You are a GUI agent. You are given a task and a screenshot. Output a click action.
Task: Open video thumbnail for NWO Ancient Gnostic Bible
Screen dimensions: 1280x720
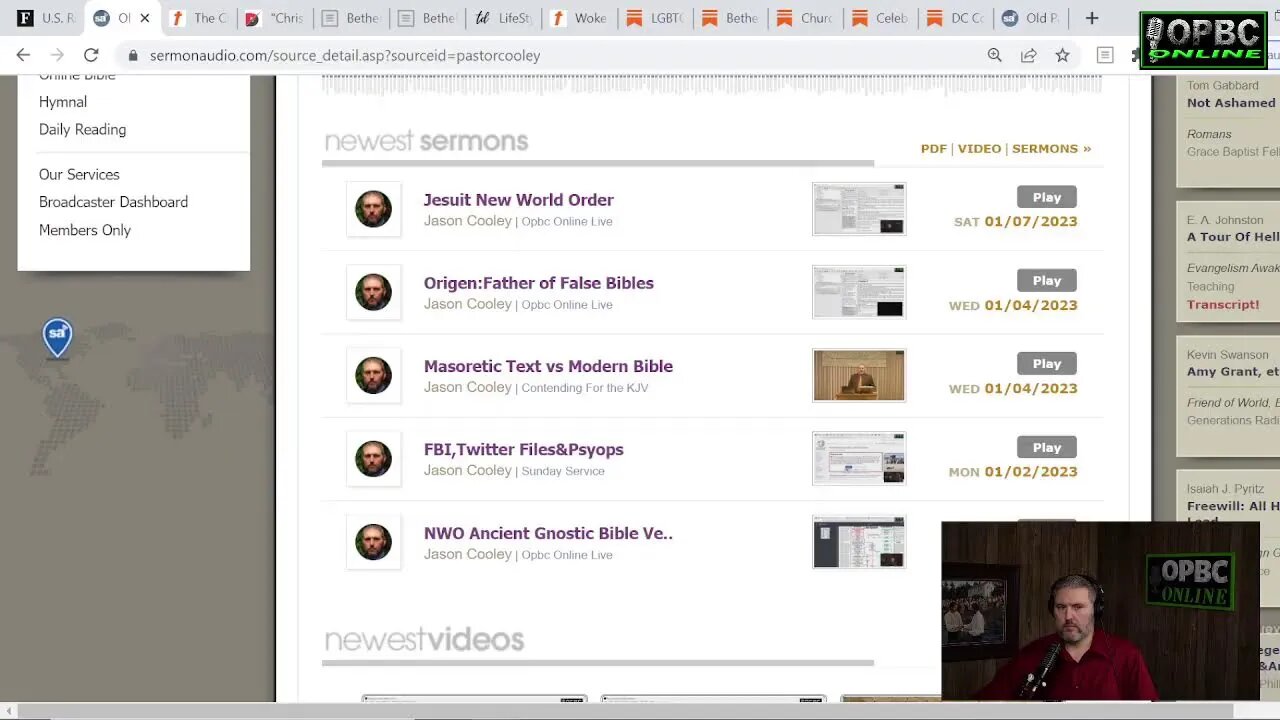coord(859,542)
